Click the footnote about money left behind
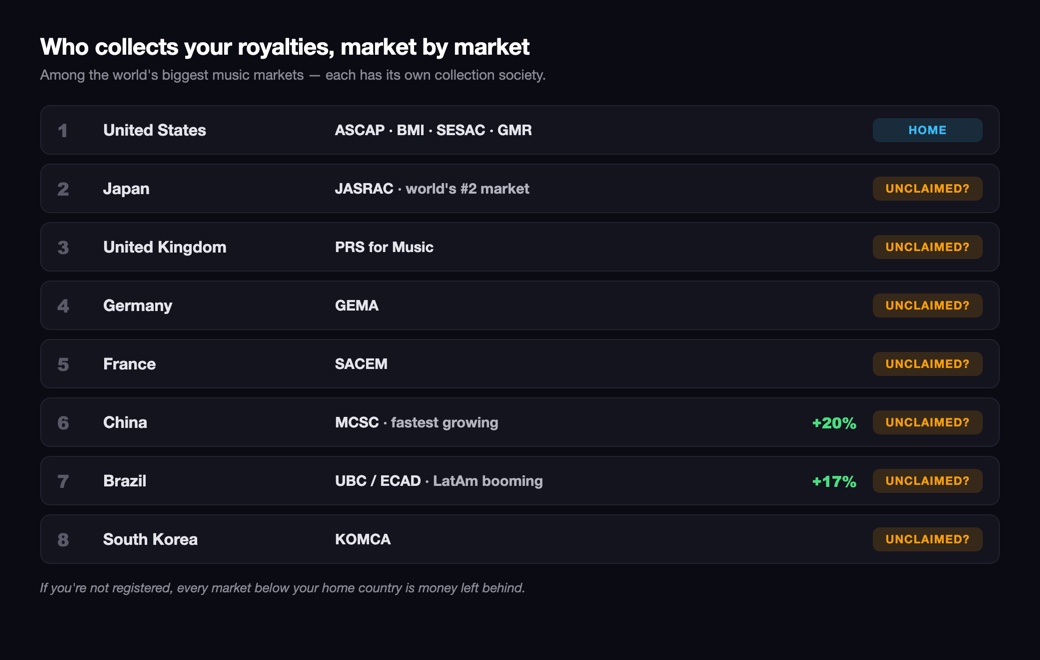 [x=283, y=588]
